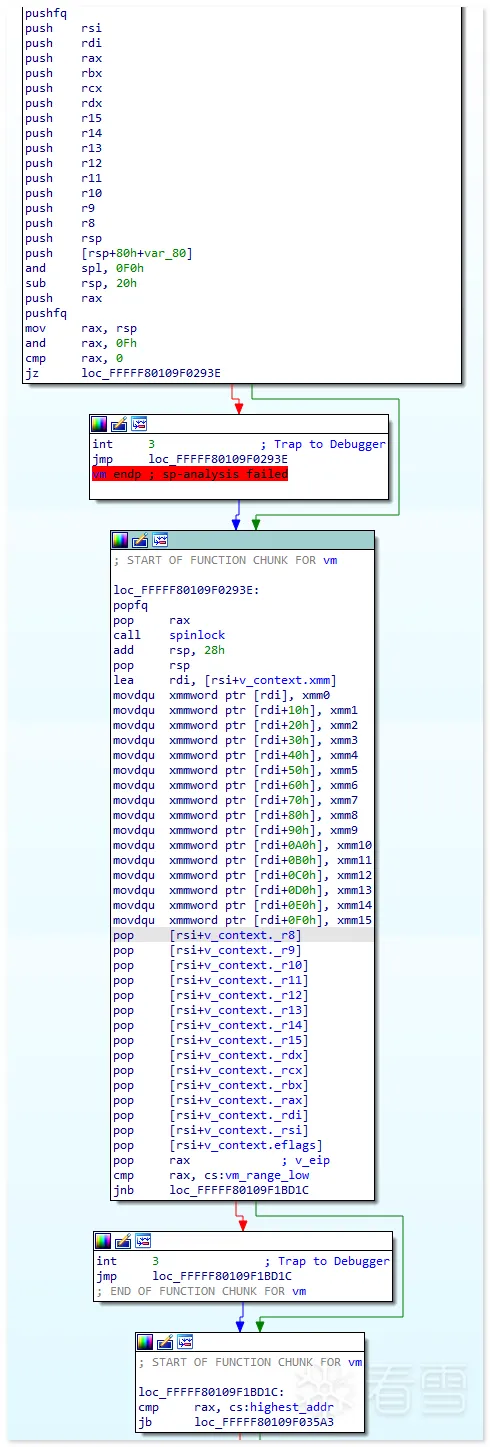Click 'movdqu xmmword ptr [rdi+0F0h], xmm15' line
This screenshot has width=490, height=1447.
(x=243, y=920)
